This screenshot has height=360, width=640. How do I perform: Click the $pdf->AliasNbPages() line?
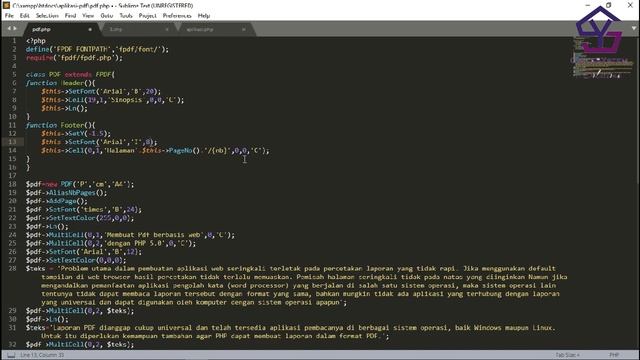67,193
